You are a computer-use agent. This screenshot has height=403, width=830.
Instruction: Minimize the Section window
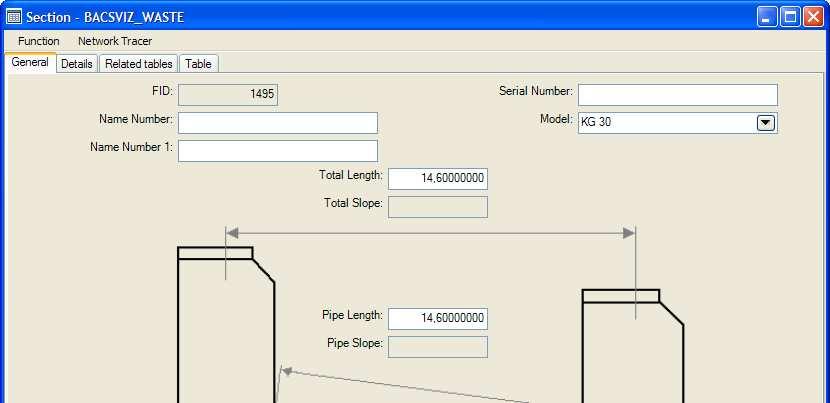tap(767, 17)
